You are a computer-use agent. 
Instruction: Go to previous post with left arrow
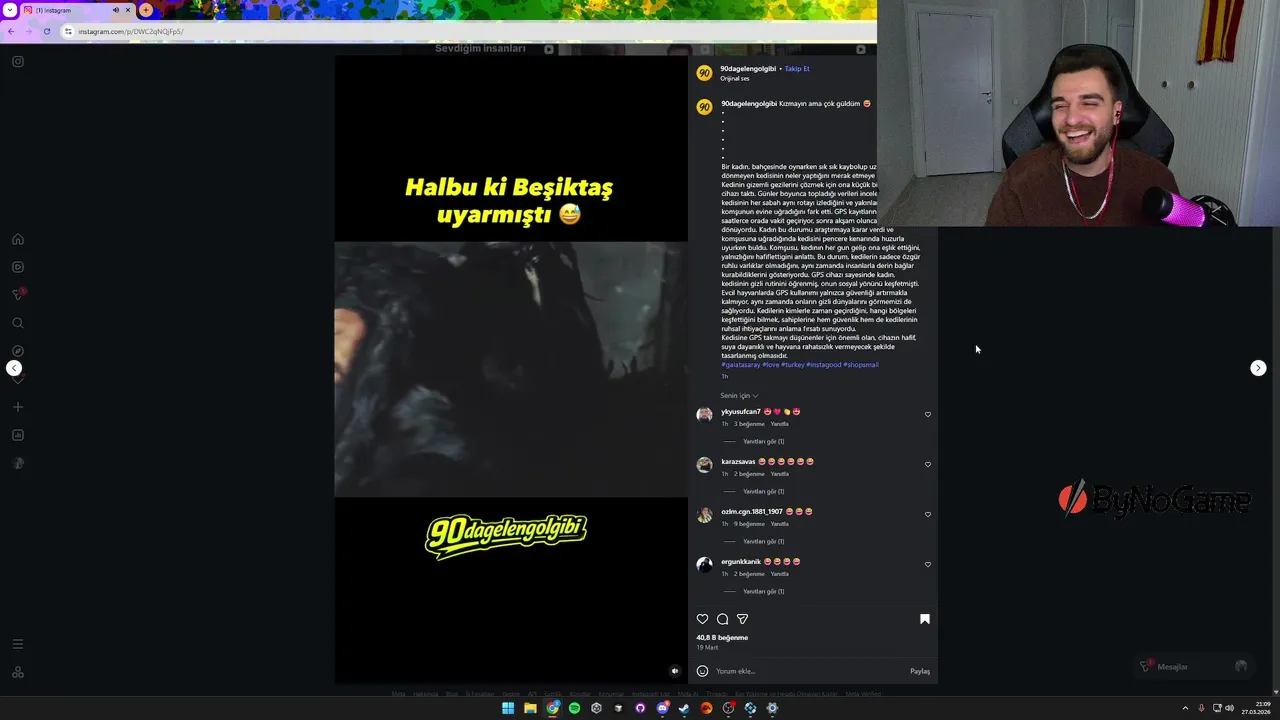14,368
